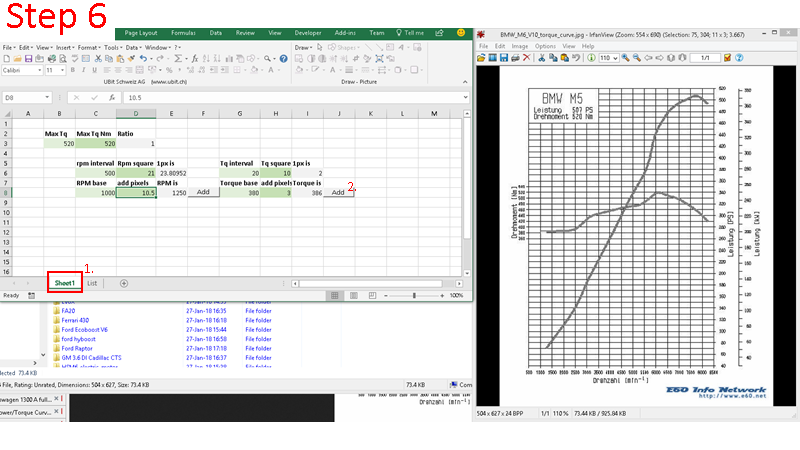Toggle center alignment in the Excel toolbar

pos(118,70)
